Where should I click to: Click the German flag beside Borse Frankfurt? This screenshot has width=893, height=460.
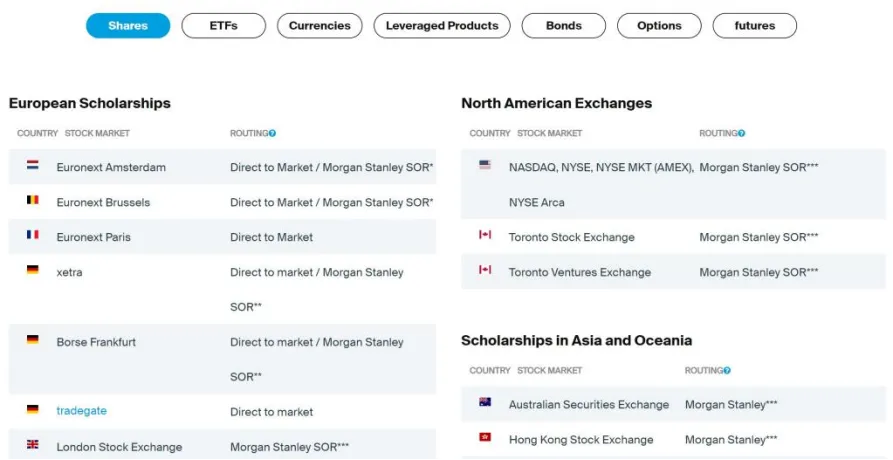click(x=32, y=340)
